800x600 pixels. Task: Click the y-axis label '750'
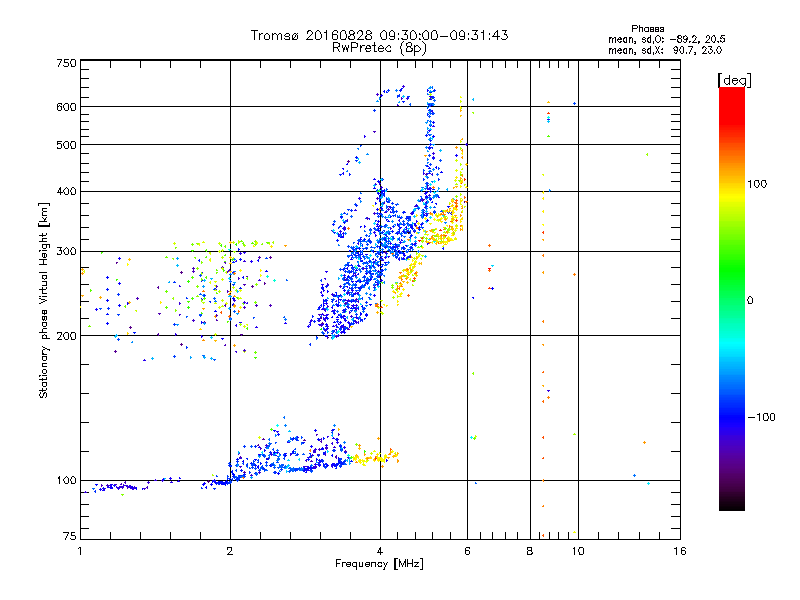tap(66, 63)
